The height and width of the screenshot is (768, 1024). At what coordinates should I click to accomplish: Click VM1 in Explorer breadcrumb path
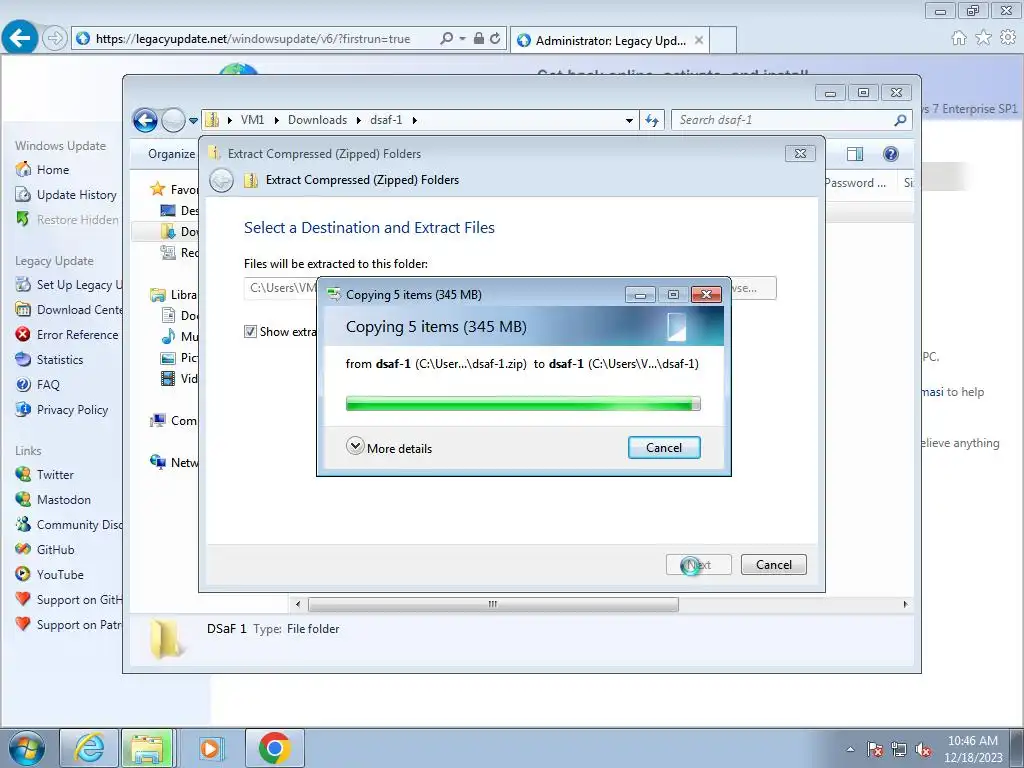click(x=252, y=120)
